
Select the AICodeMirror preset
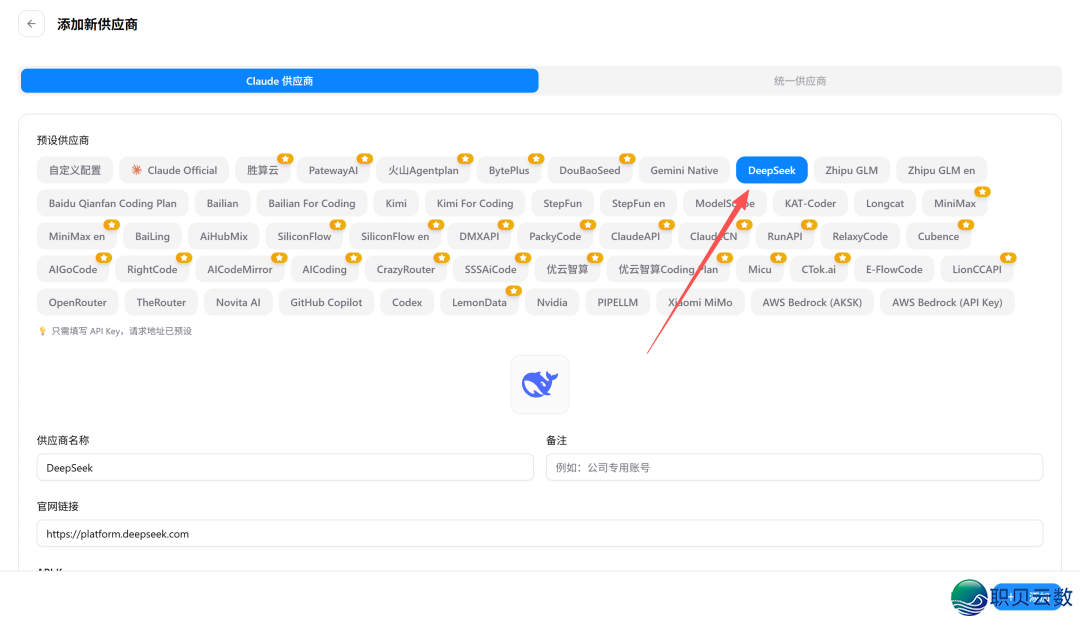(240, 269)
